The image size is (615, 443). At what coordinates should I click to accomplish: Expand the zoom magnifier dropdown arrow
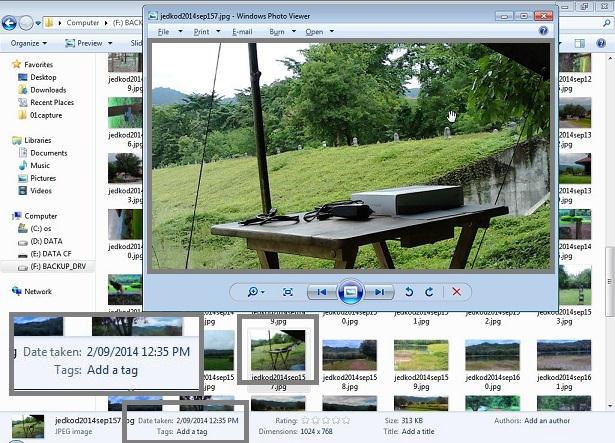tap(263, 292)
